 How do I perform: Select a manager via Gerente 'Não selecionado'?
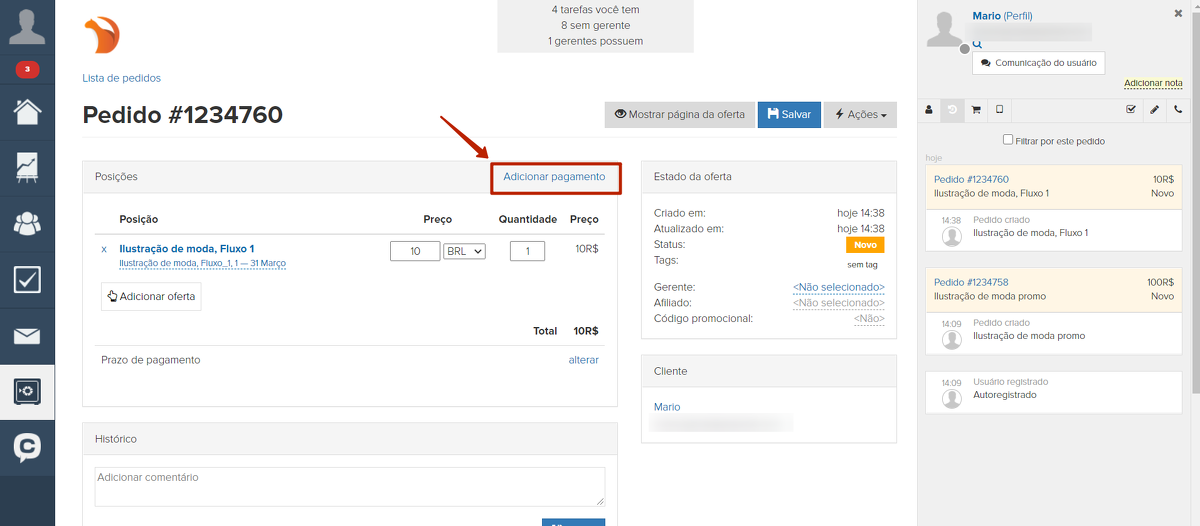[x=838, y=287]
